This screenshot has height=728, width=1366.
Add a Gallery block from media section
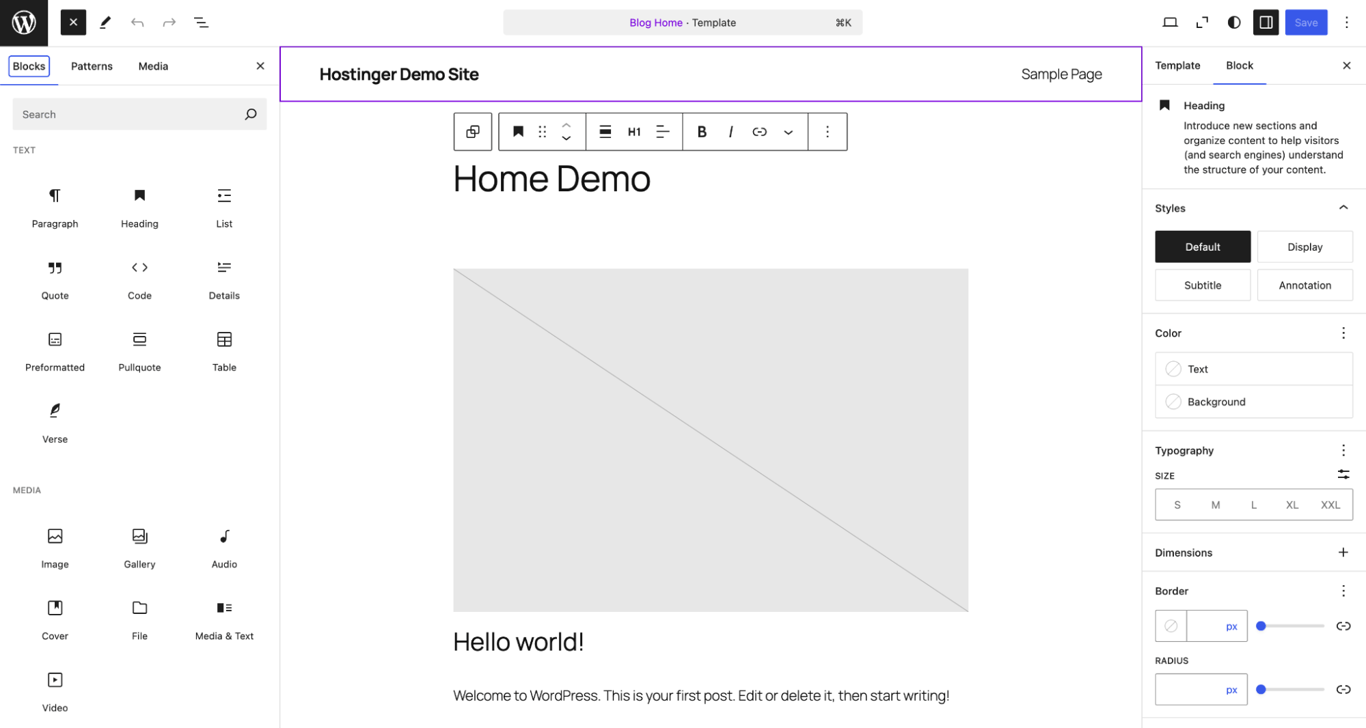pyautogui.click(x=139, y=547)
